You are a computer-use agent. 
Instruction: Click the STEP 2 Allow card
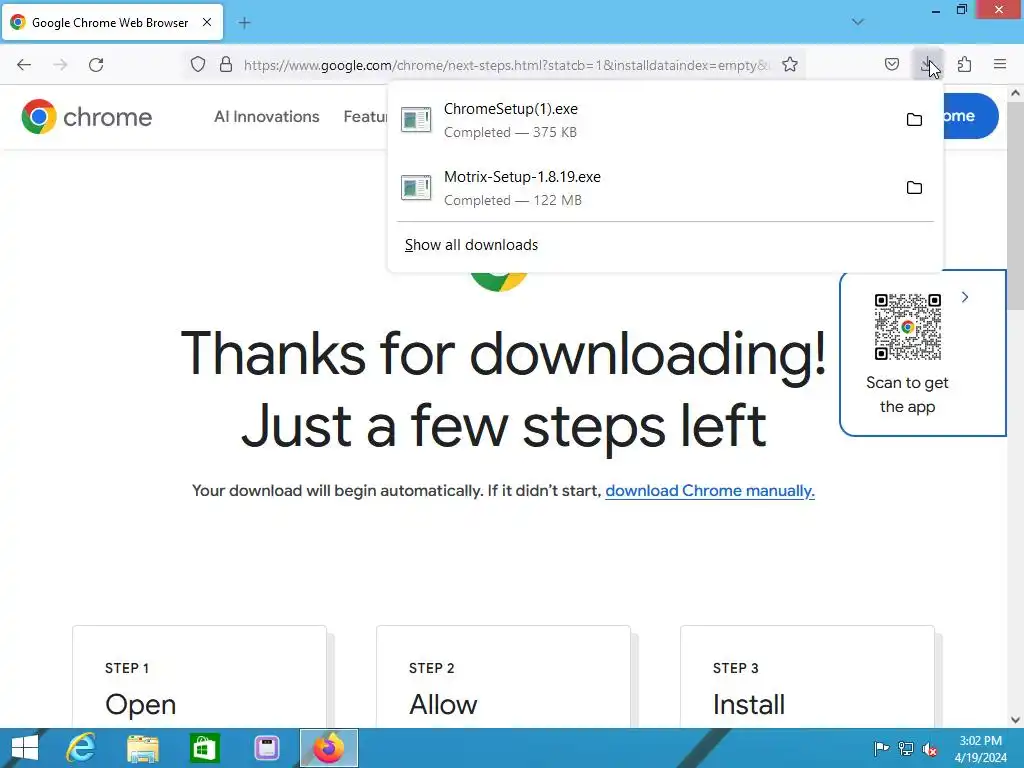pyautogui.click(x=504, y=677)
